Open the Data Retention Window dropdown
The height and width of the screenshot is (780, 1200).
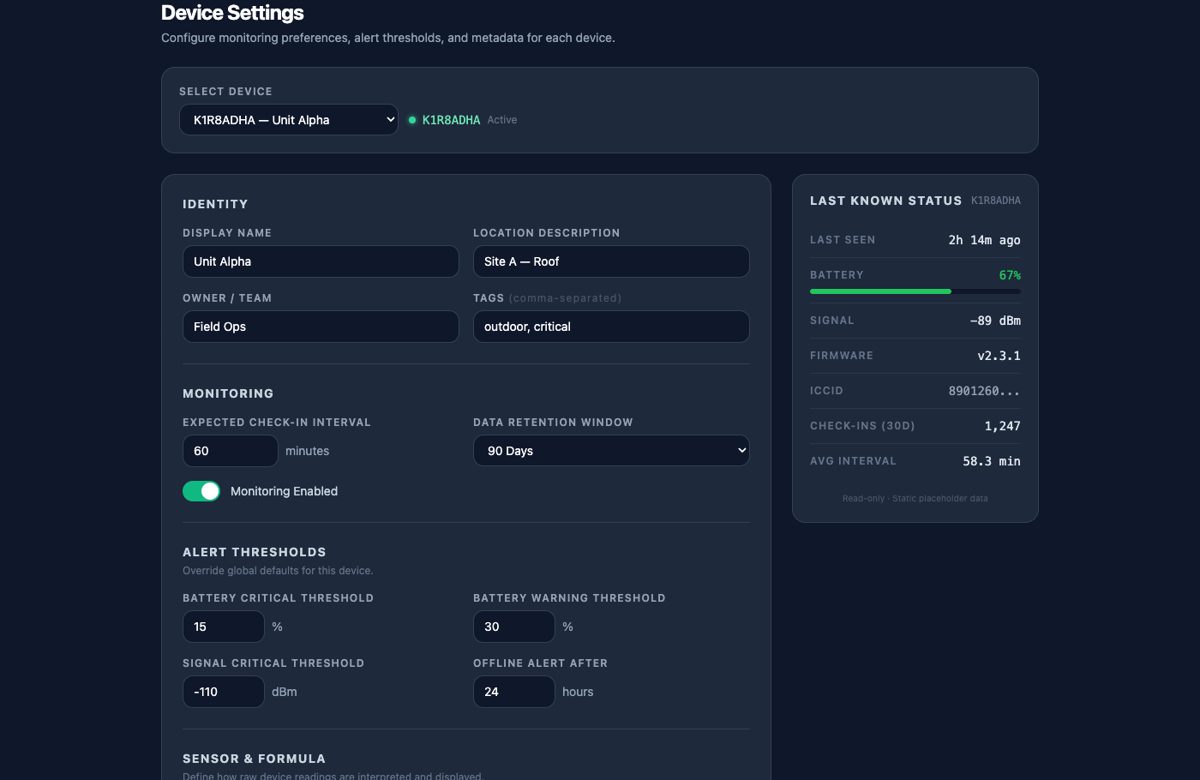[x=611, y=451]
